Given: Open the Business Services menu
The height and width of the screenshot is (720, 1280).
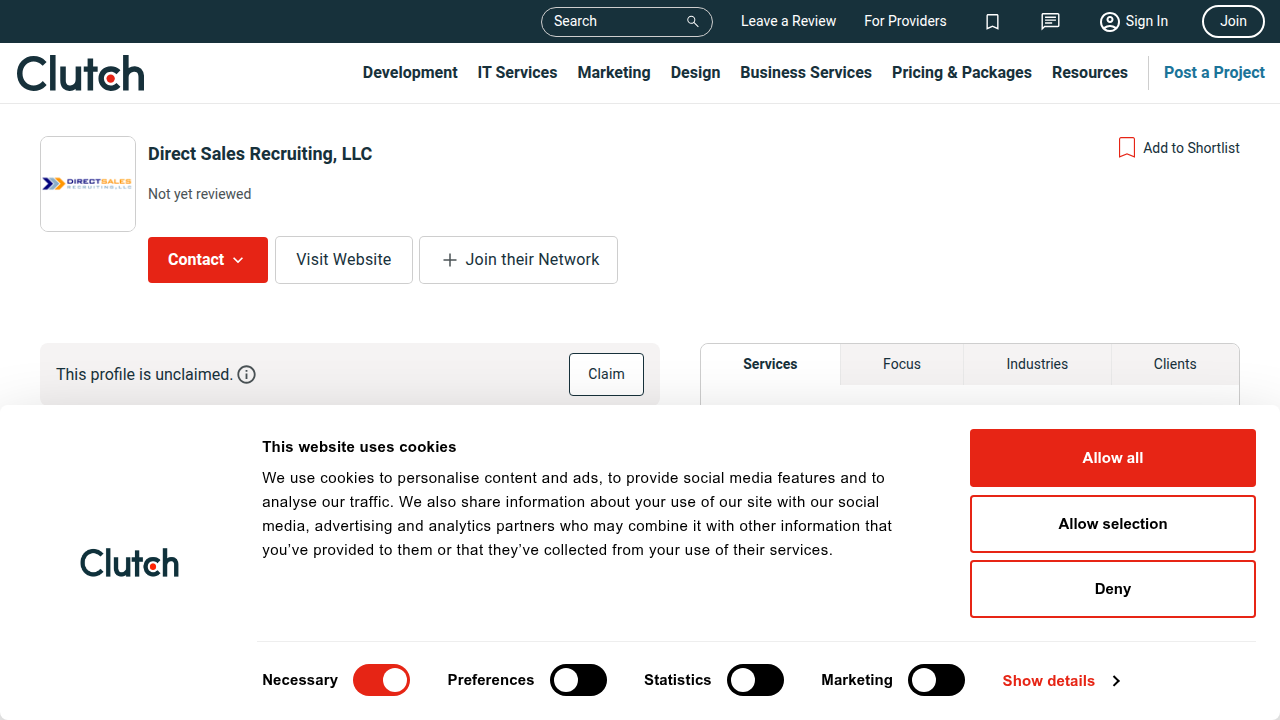Looking at the screenshot, I should coord(806,73).
